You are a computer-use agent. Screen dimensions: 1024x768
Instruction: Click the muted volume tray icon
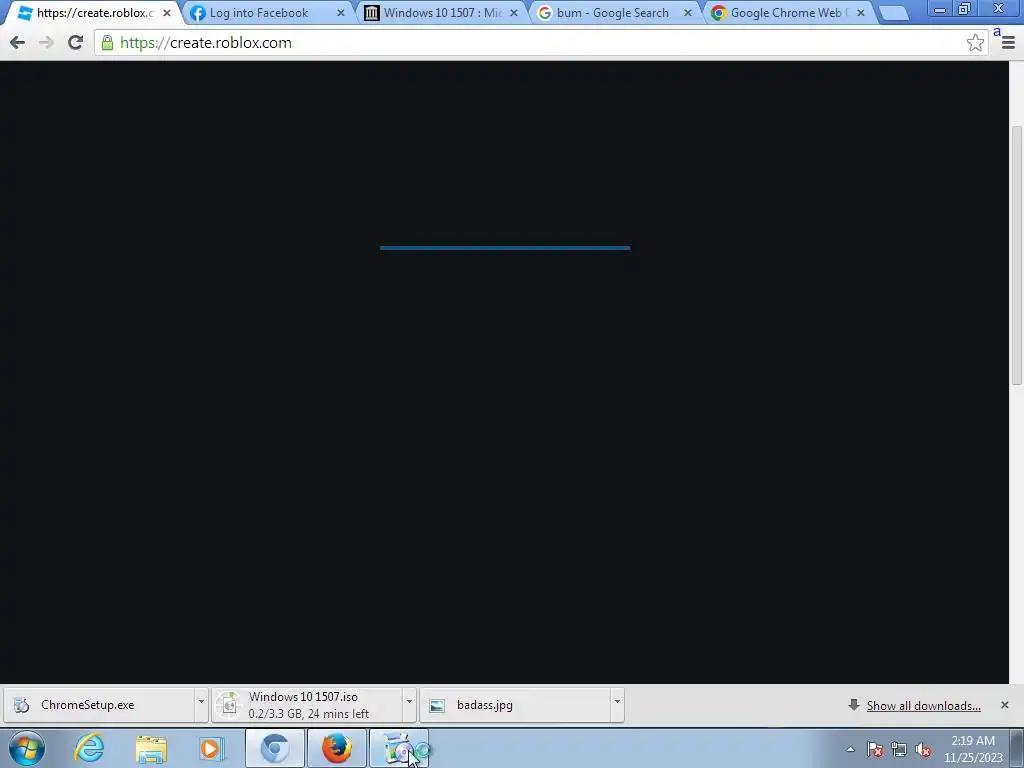pos(923,749)
